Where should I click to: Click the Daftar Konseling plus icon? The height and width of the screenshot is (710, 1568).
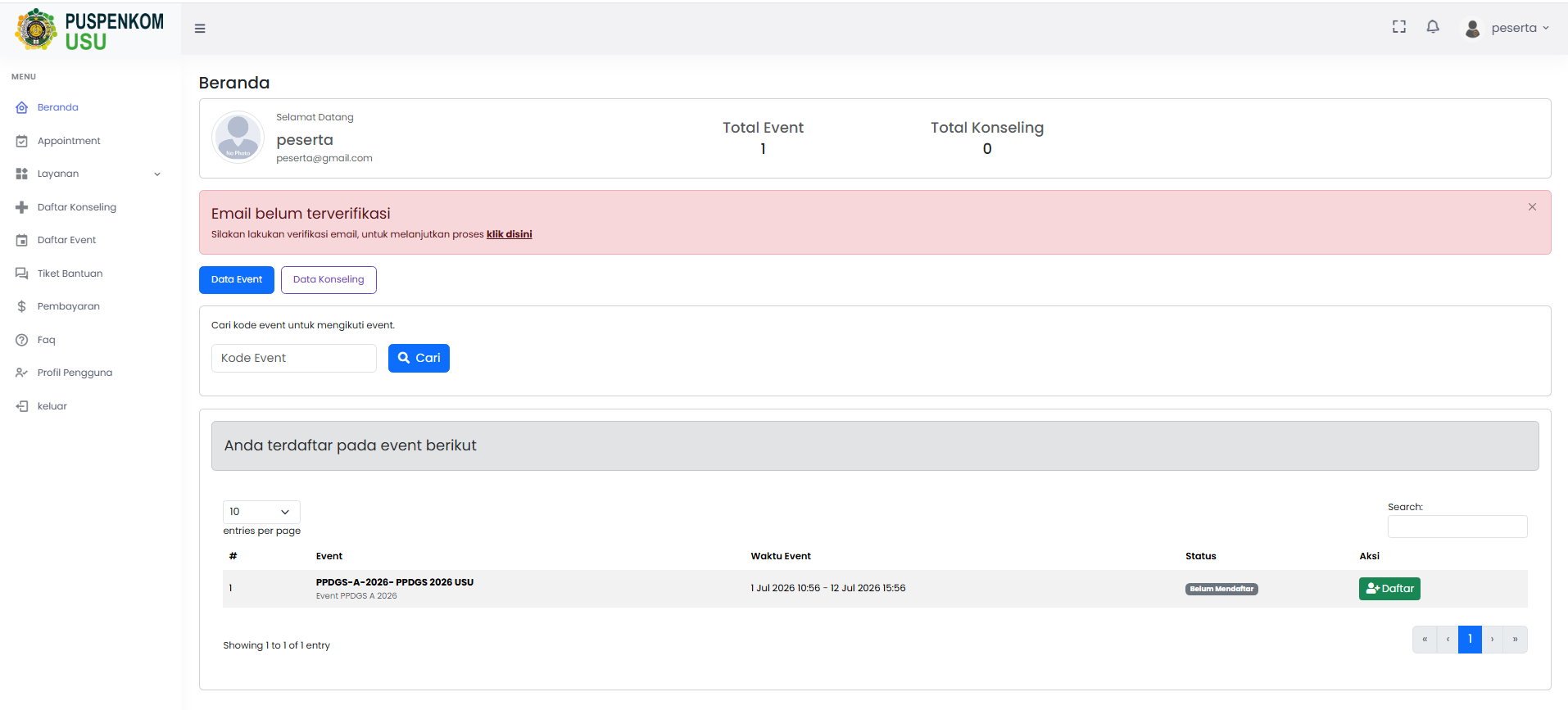(22, 207)
